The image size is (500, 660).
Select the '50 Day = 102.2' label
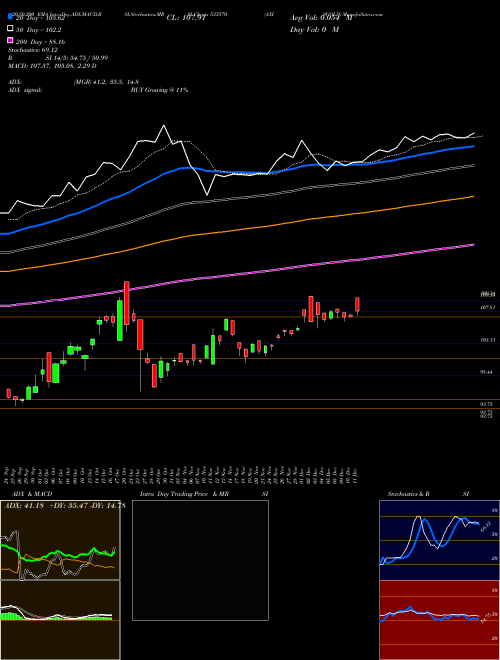click(38, 30)
